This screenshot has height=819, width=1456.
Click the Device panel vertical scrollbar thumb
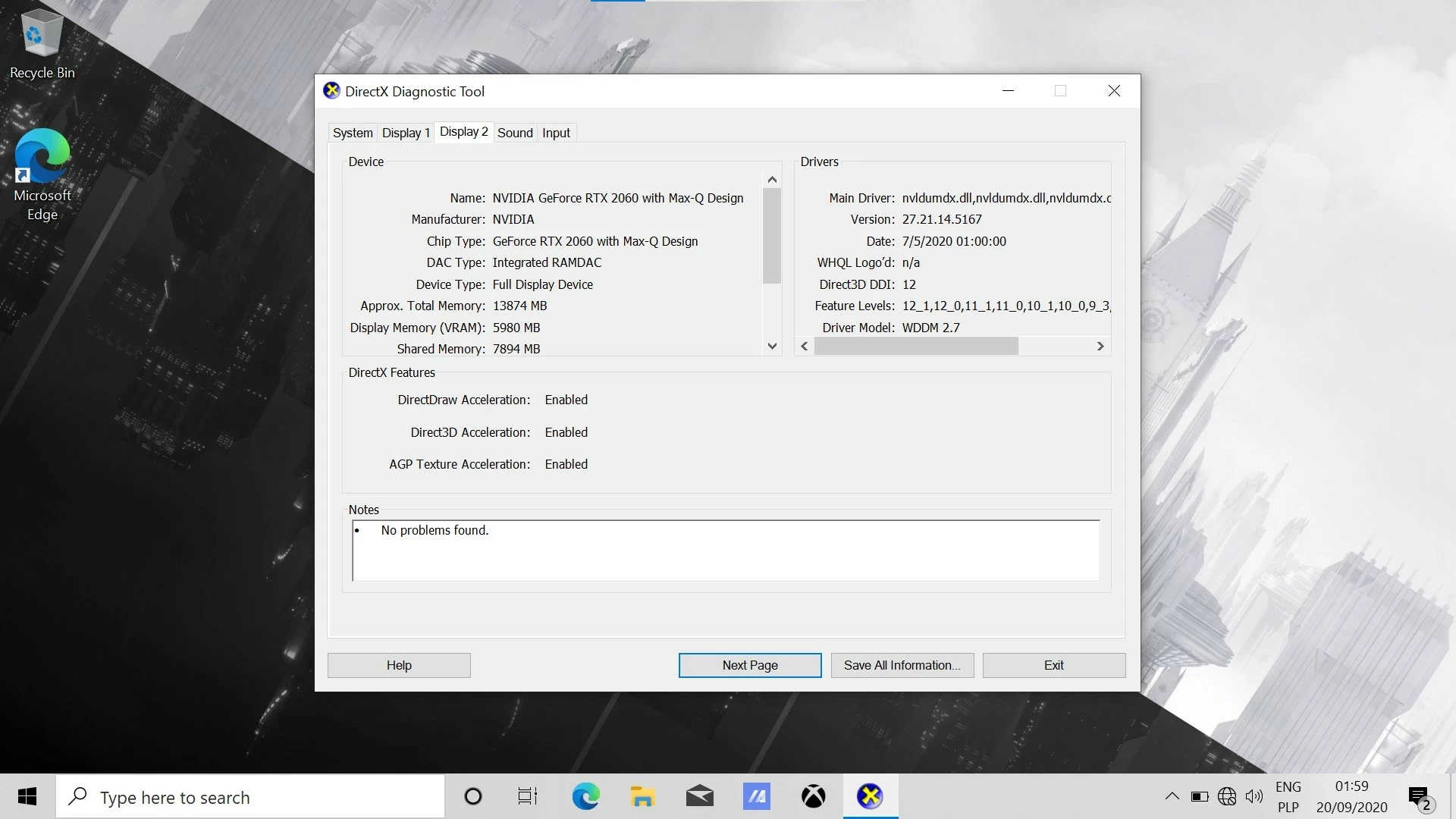tap(772, 236)
